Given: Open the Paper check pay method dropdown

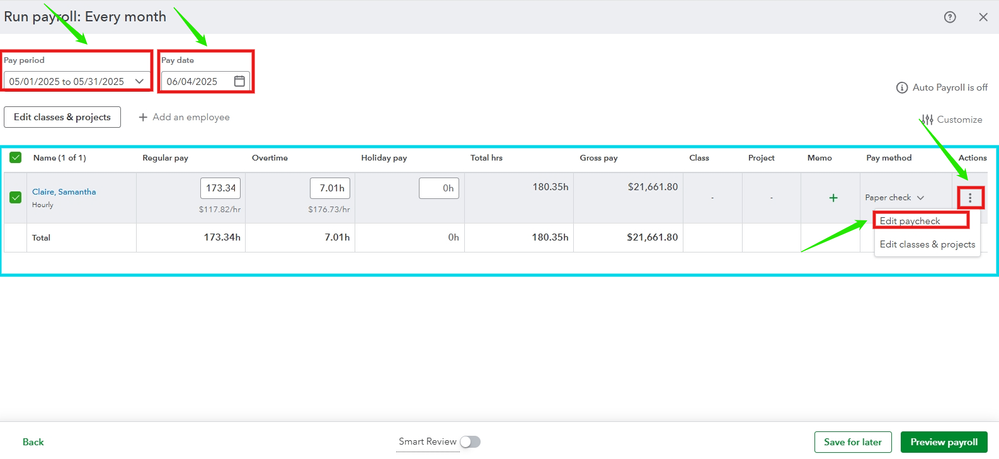Looking at the screenshot, I should tap(895, 198).
